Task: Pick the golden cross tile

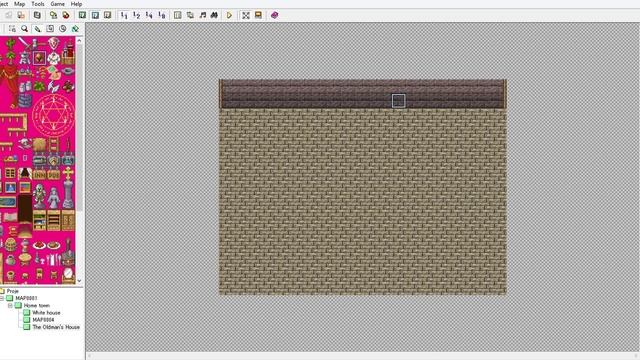Action: pos(68,174)
